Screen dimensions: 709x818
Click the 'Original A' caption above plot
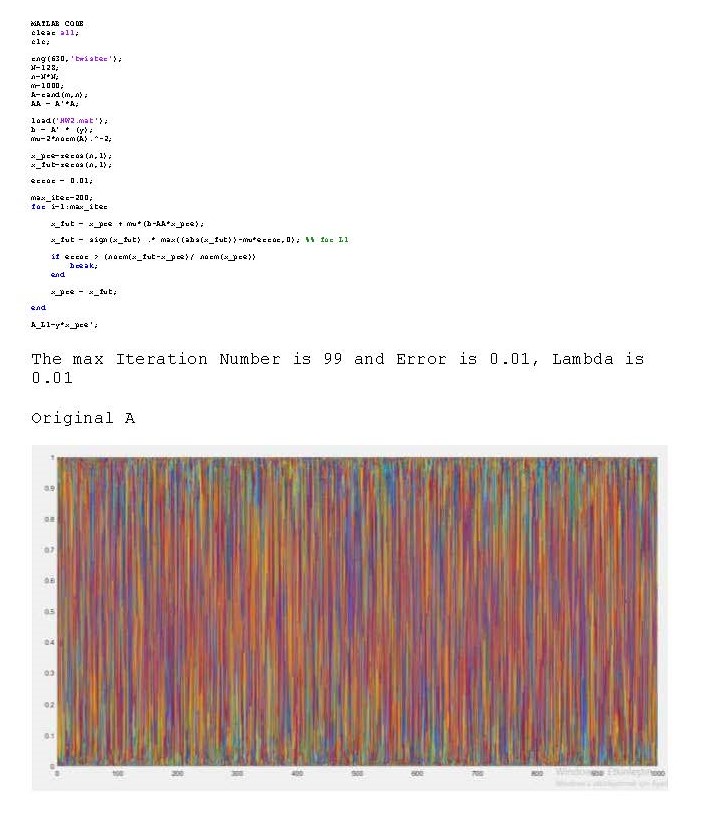point(83,418)
